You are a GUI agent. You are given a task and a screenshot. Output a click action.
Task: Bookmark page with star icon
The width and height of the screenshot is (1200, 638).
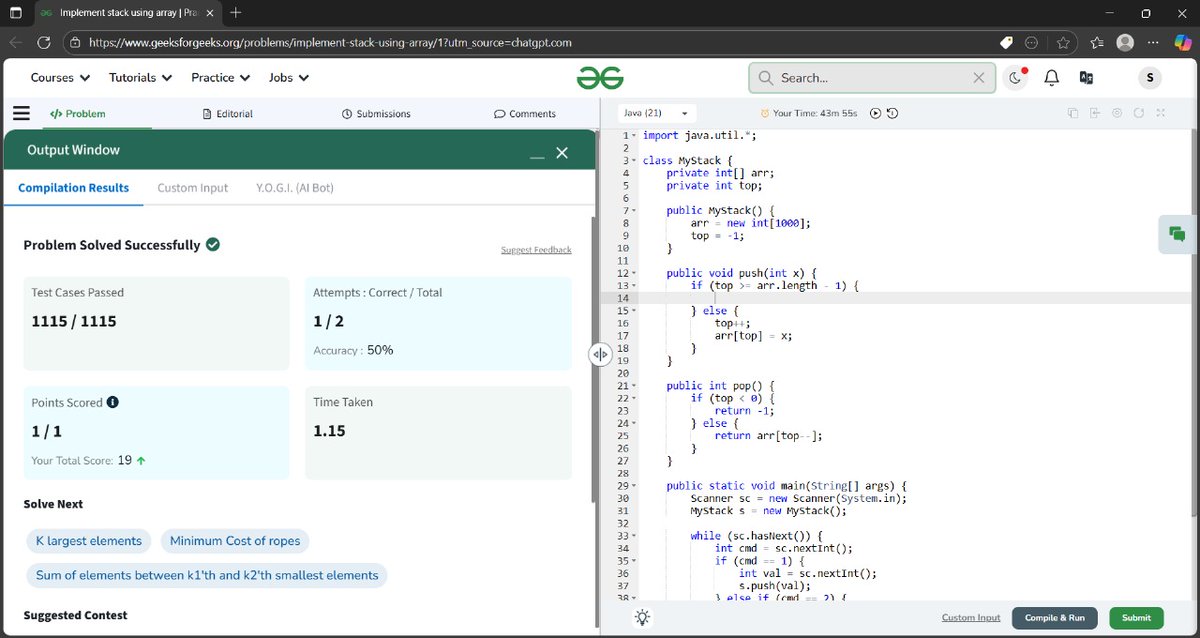[1063, 42]
